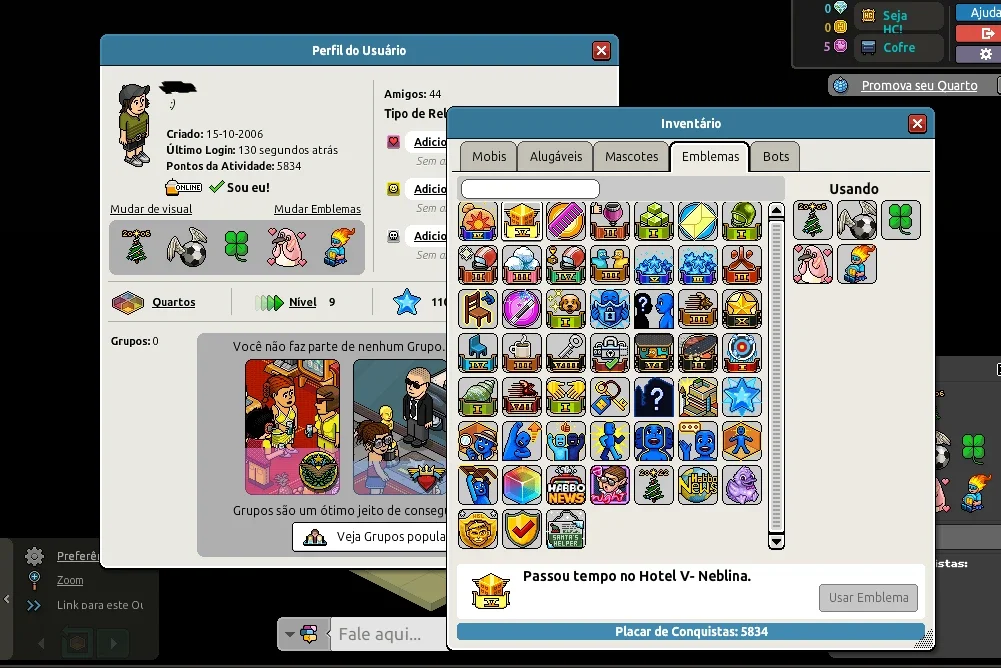Select the yellow envelope badge
Viewport: 1001px width, 668px height.
point(698,221)
